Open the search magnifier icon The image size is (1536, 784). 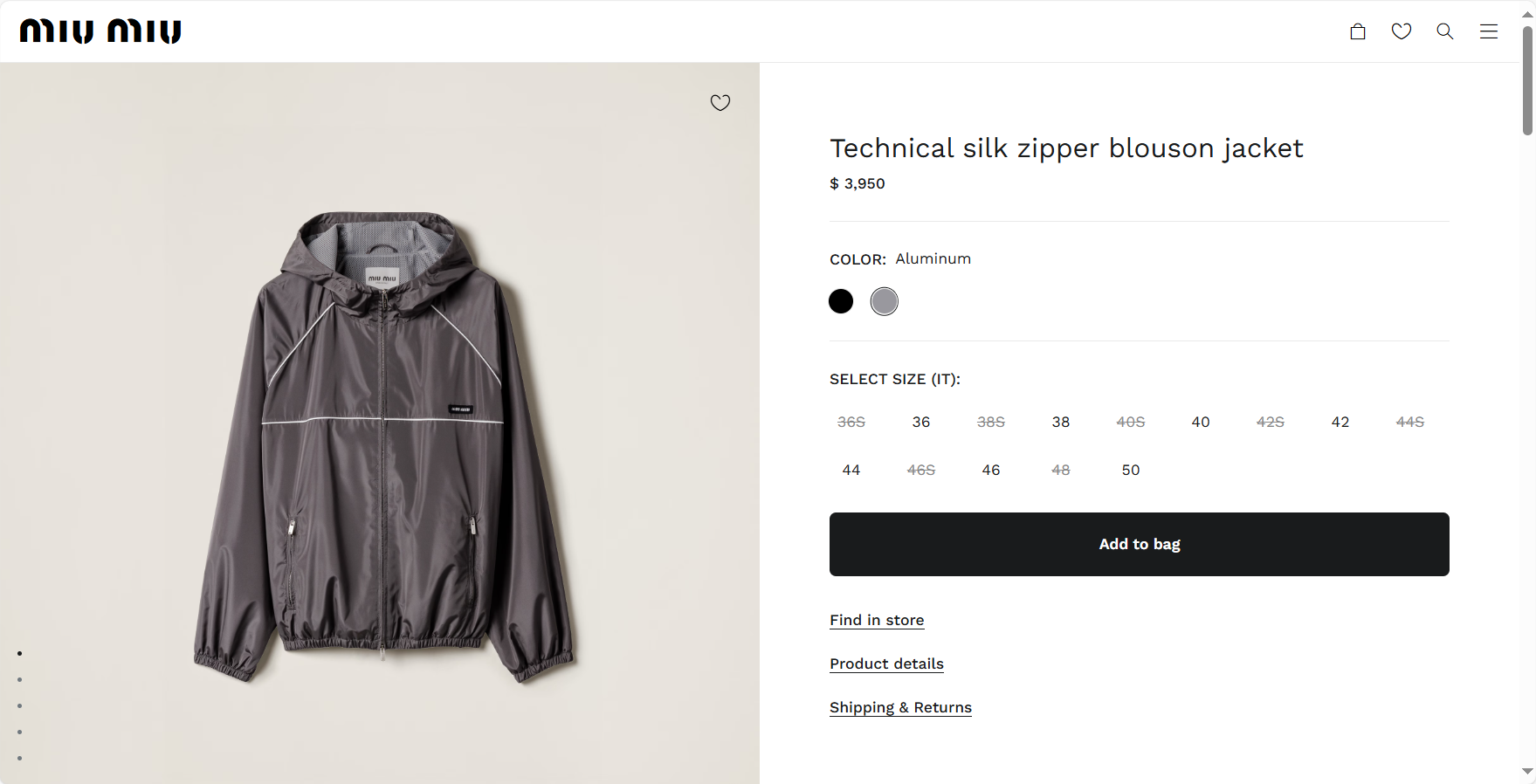point(1445,31)
